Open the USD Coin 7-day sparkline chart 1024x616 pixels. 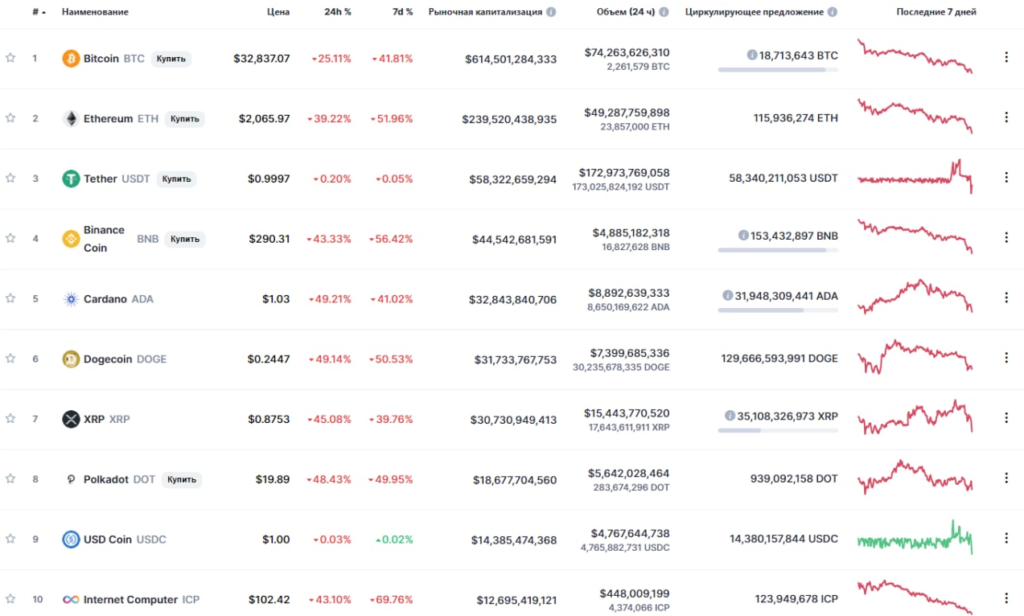click(x=915, y=539)
